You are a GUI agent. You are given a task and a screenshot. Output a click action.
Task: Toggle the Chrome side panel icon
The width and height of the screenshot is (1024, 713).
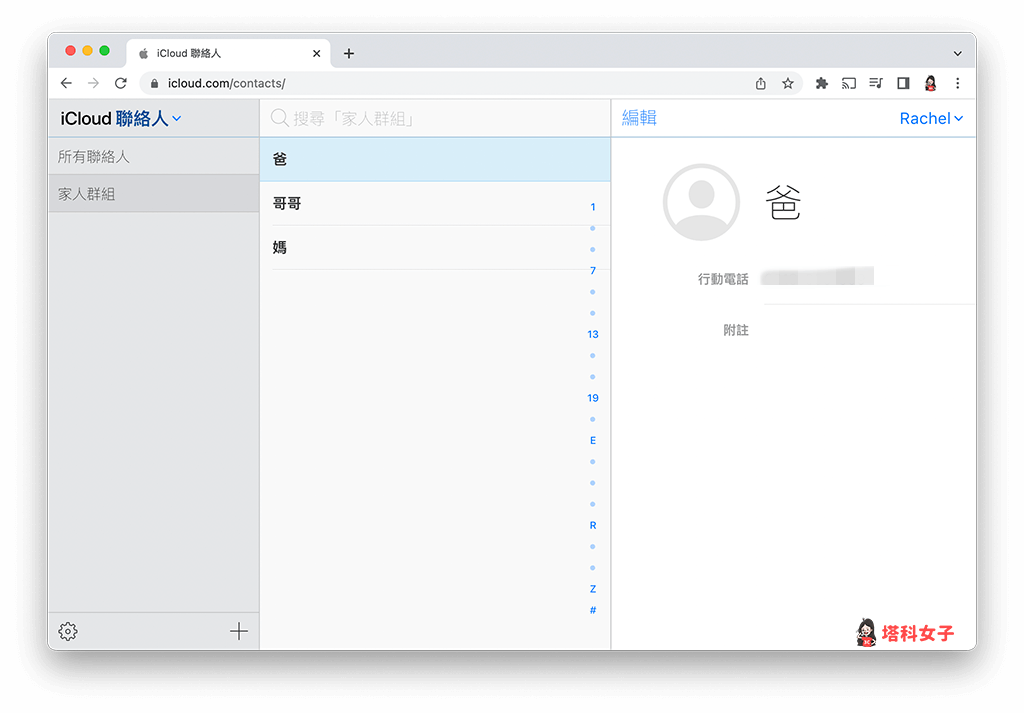903,83
